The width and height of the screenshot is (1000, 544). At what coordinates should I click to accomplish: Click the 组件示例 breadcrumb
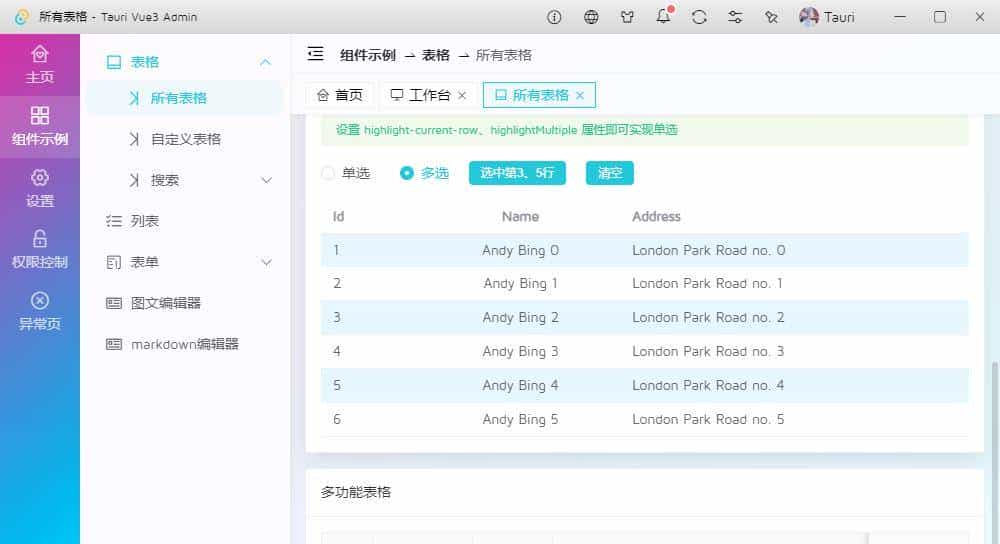pyautogui.click(x=367, y=55)
